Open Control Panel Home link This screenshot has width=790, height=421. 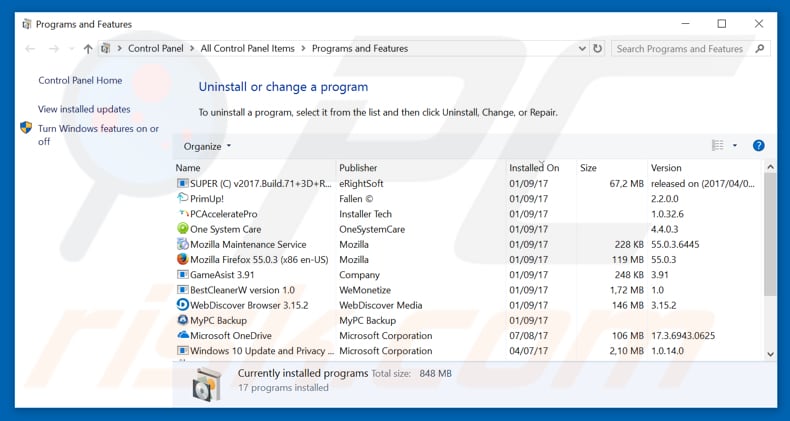[80, 80]
